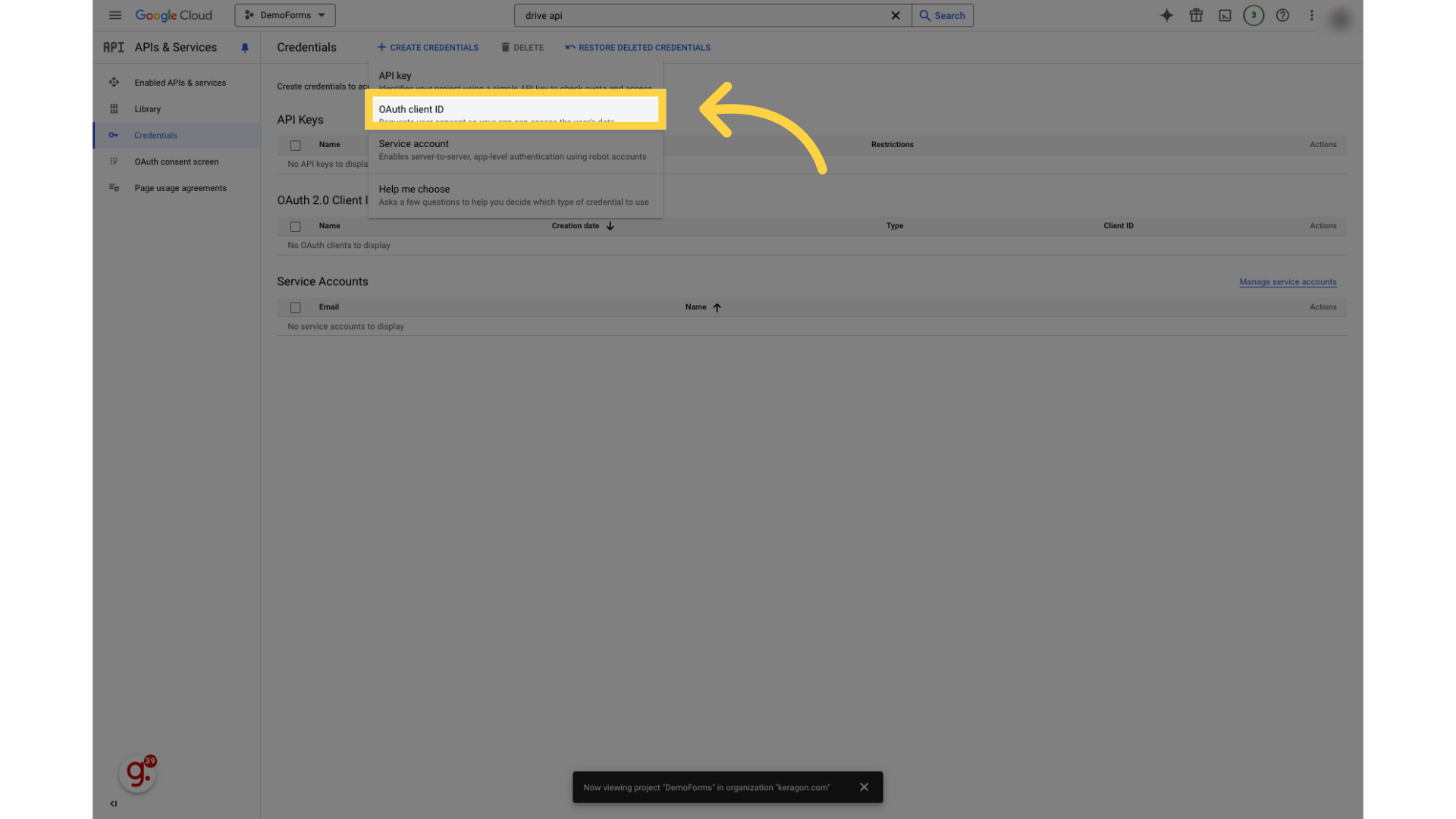Open the DemoForms project selector
The image size is (1456, 819).
[285, 15]
